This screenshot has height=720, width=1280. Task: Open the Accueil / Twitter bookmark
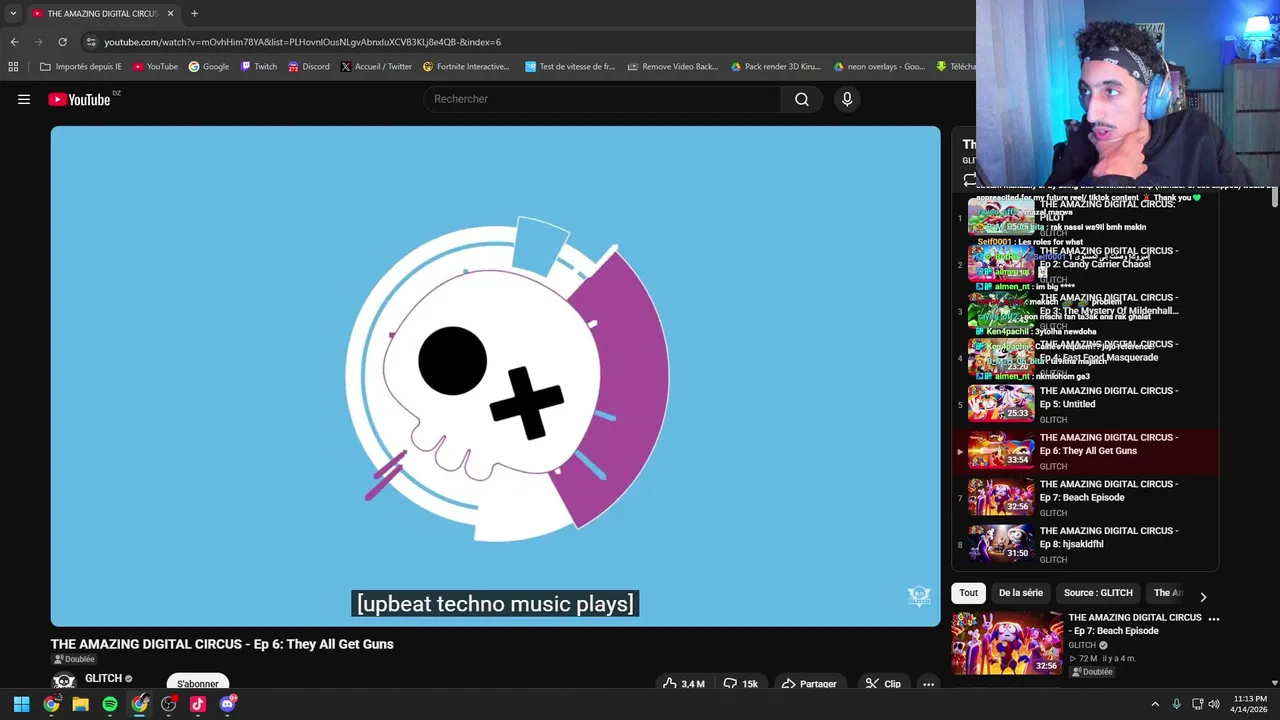[376, 67]
